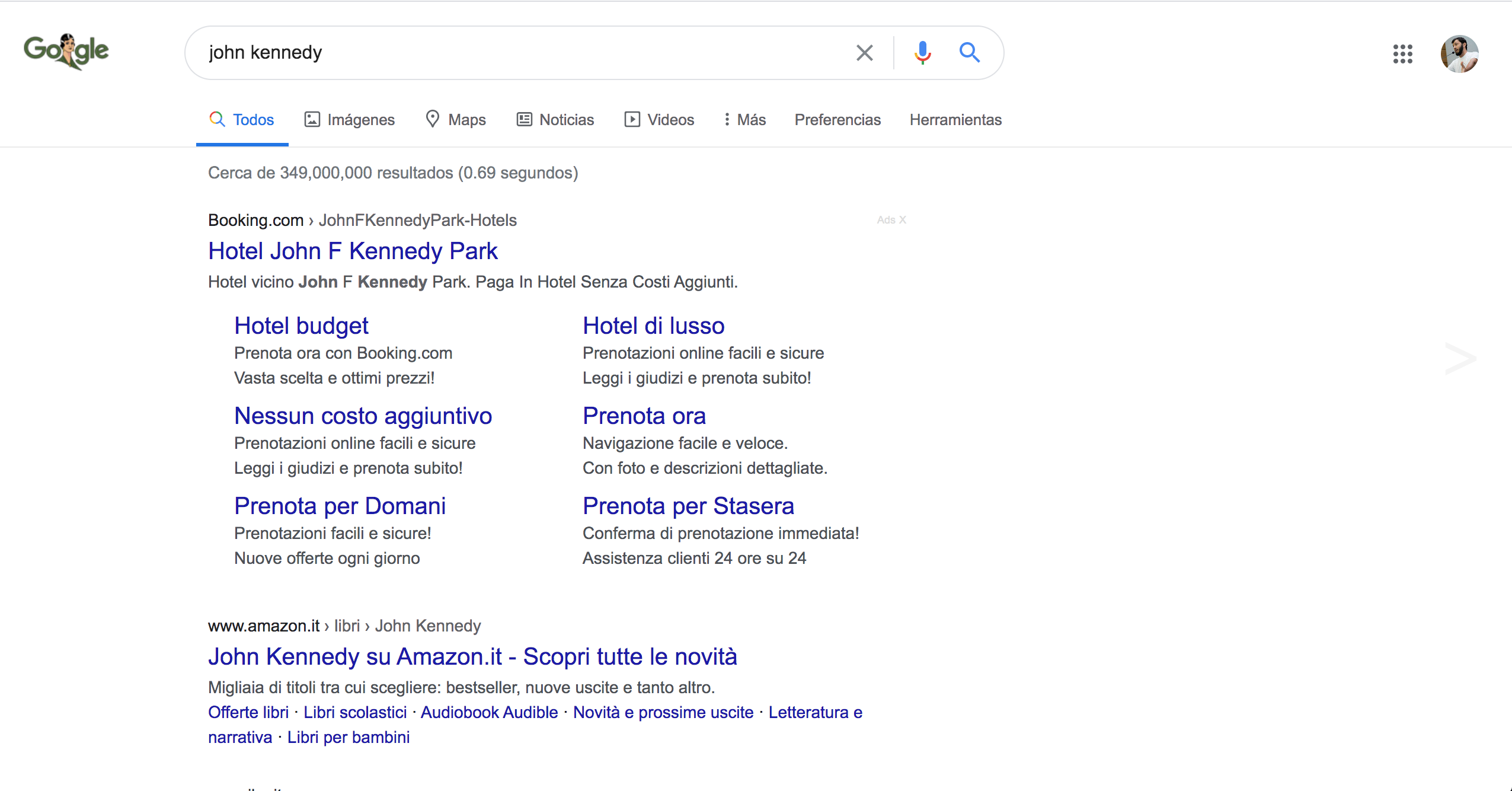Open Preferencias settings
This screenshot has height=791, width=1512.
837,120
